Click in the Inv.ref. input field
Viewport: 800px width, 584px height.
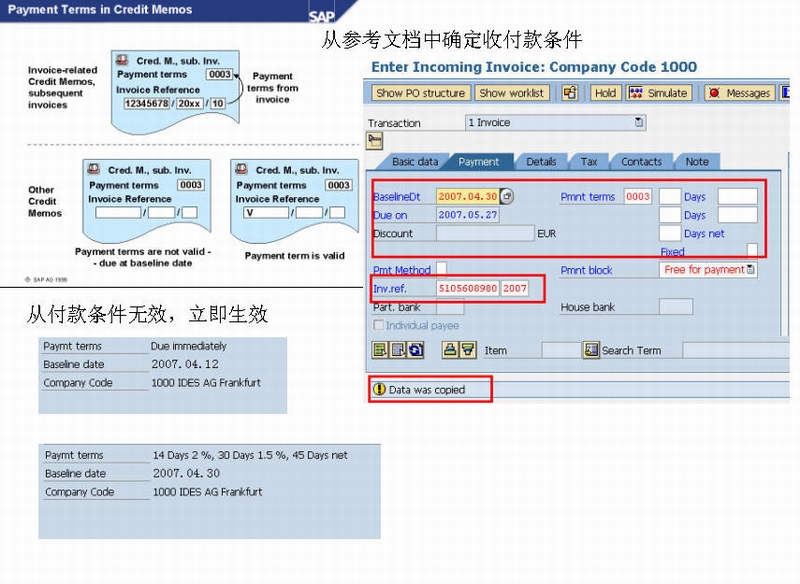[468, 288]
